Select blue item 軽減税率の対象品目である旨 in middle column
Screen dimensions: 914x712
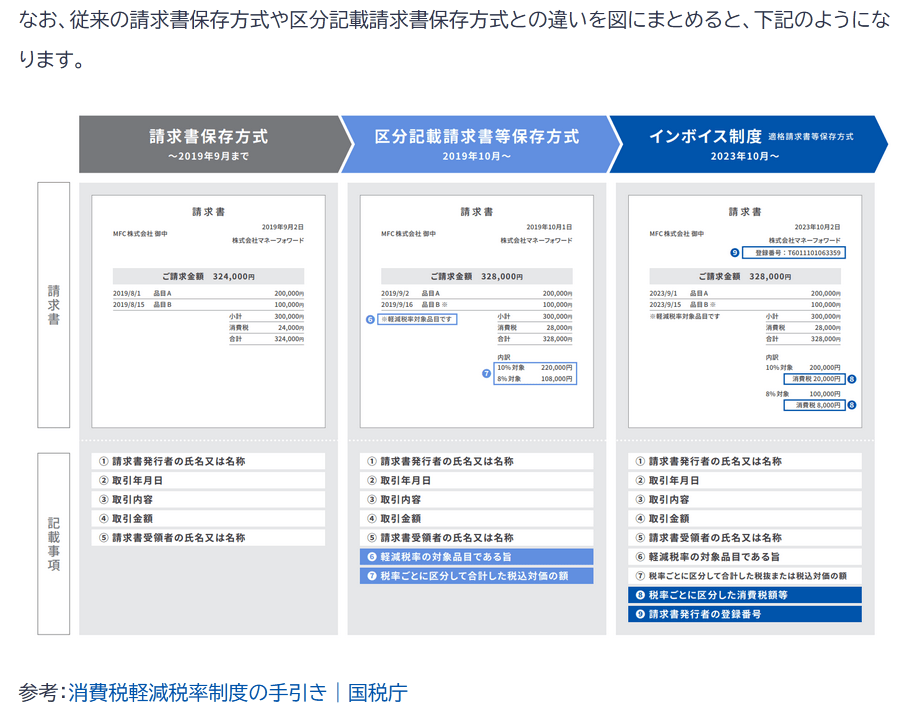point(476,557)
